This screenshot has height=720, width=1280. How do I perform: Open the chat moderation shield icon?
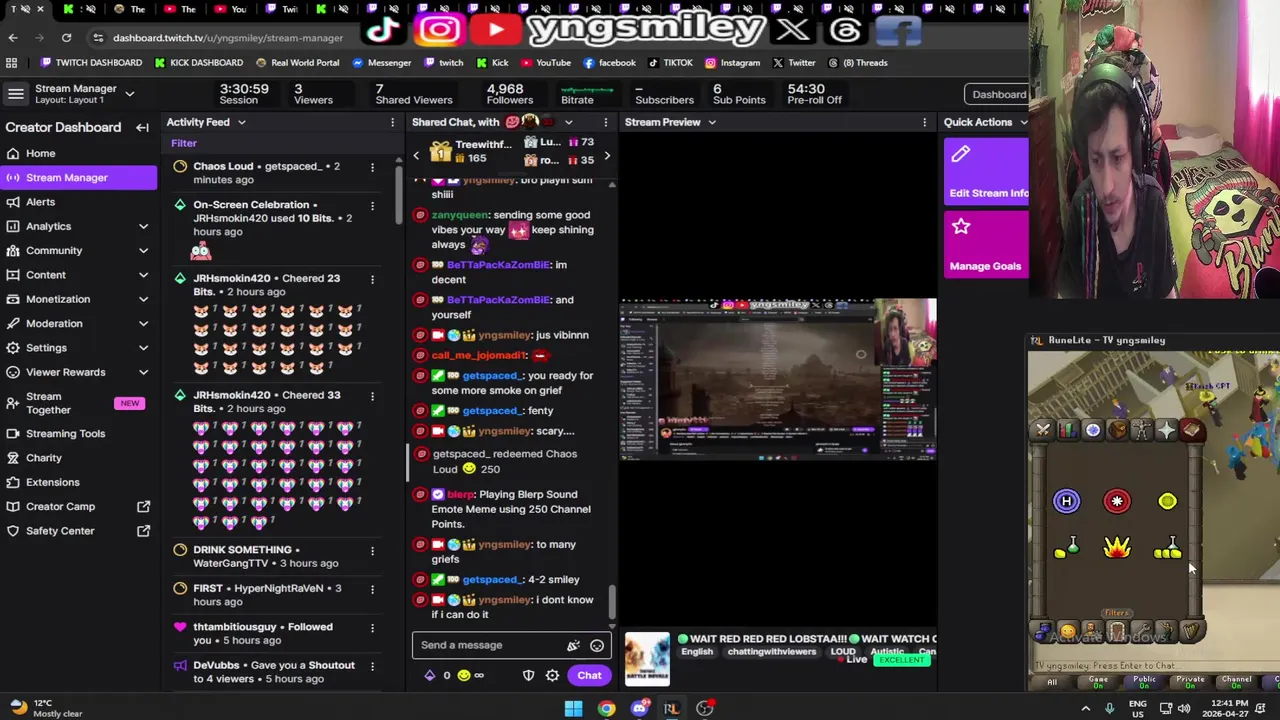(528, 675)
